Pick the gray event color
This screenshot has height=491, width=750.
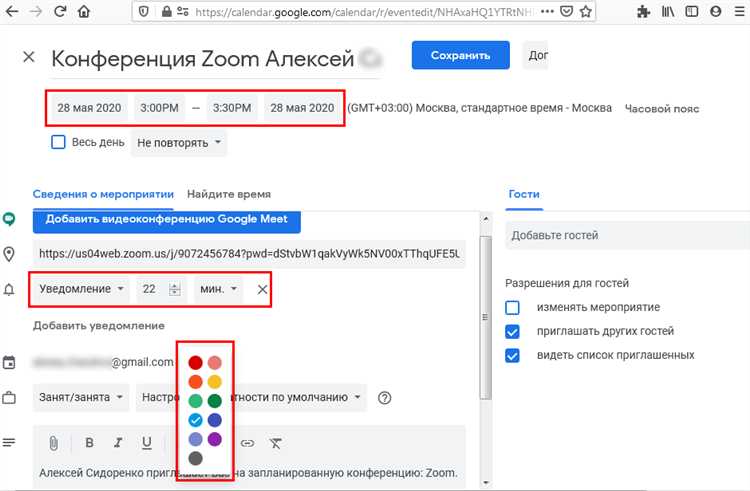(195, 458)
